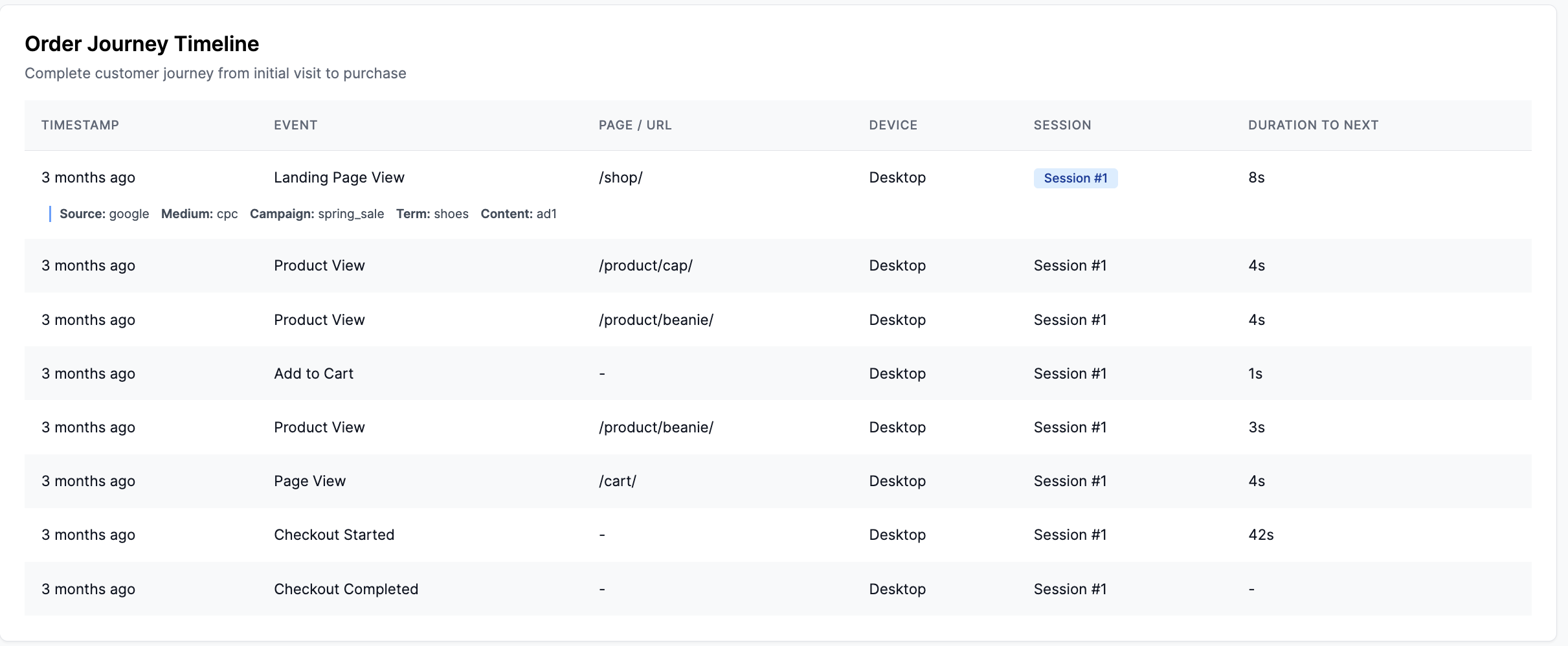Viewport: 1568px width, 646px height.
Task: Click the Order Journey Timeline heading
Action: (142, 43)
